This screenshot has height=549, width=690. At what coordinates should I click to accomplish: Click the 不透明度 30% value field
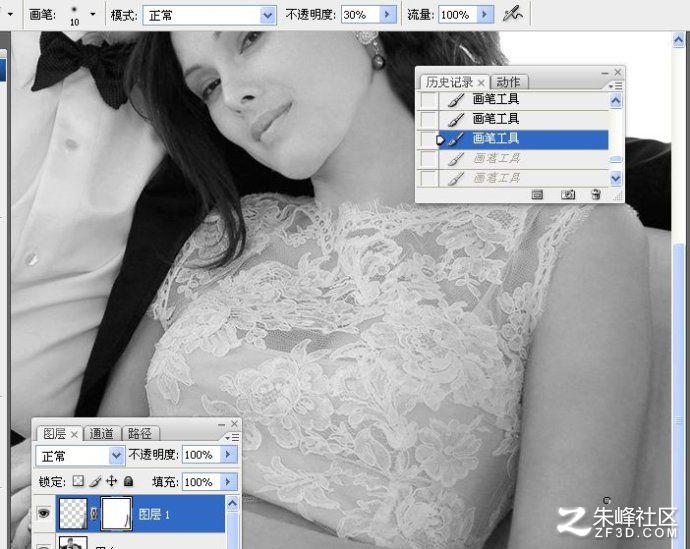point(360,15)
